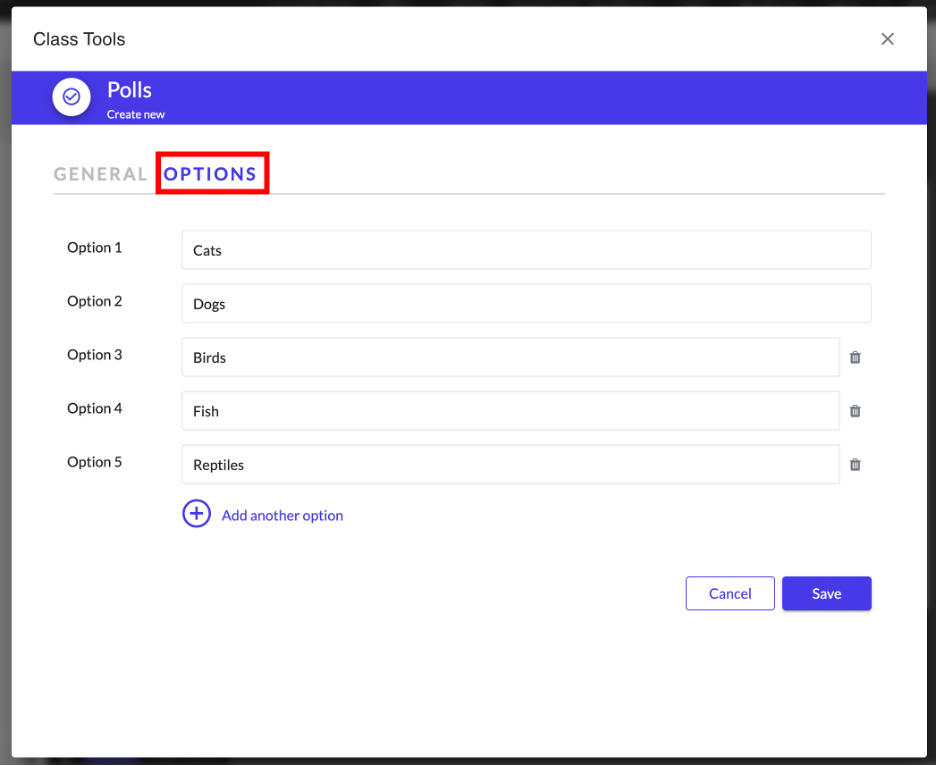Click into the Dogs input field
936x766 pixels.
click(526, 304)
